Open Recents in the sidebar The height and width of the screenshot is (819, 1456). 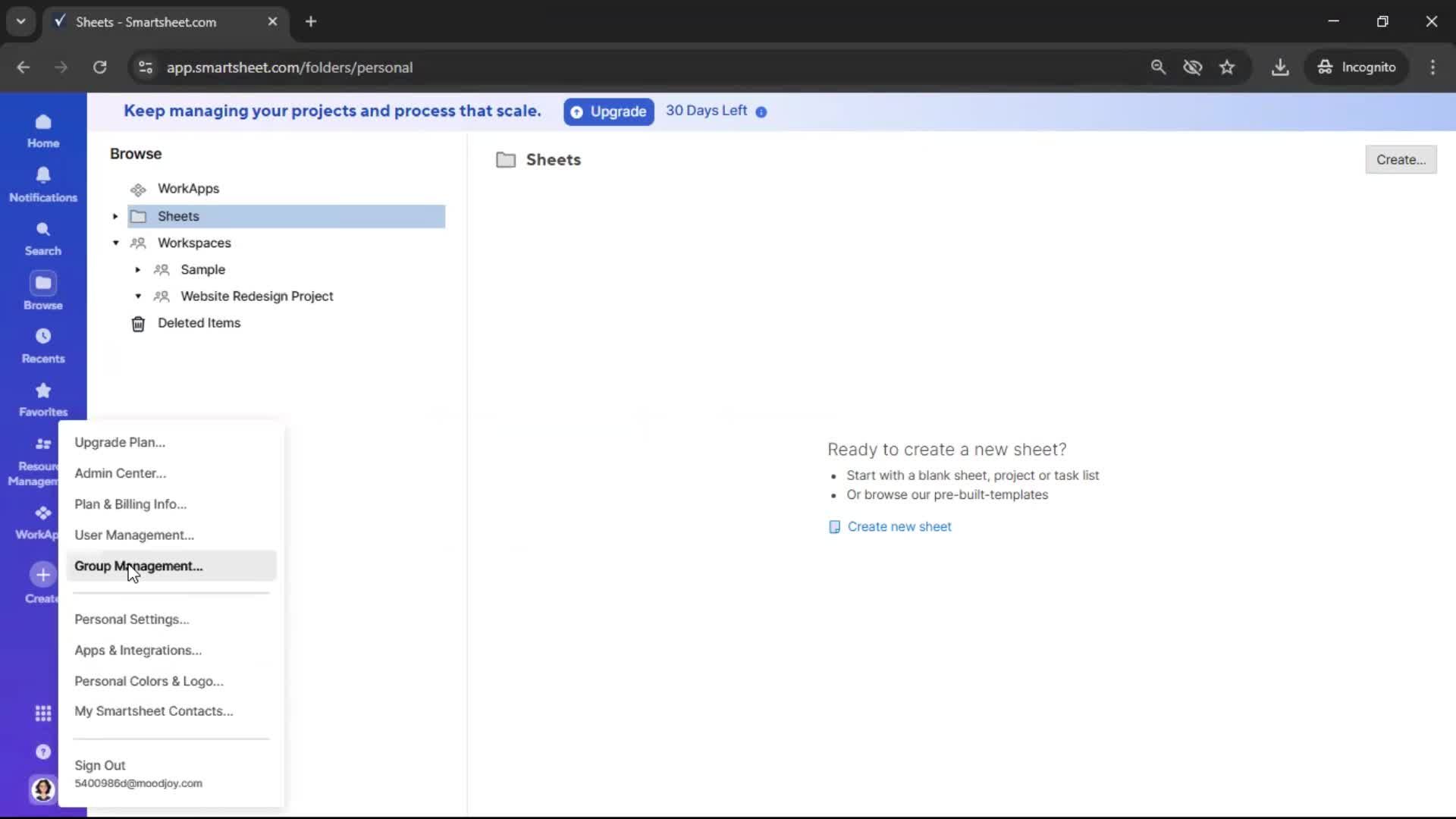click(42, 345)
